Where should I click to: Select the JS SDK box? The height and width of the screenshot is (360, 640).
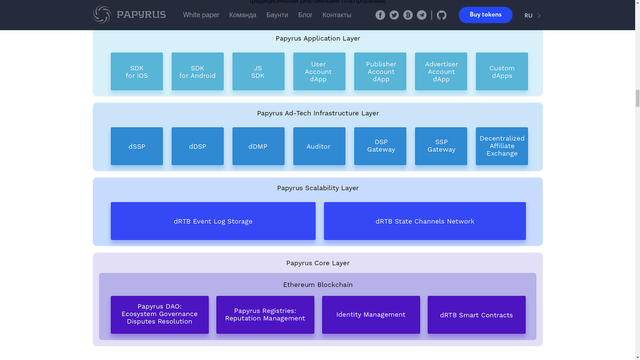tap(258, 71)
